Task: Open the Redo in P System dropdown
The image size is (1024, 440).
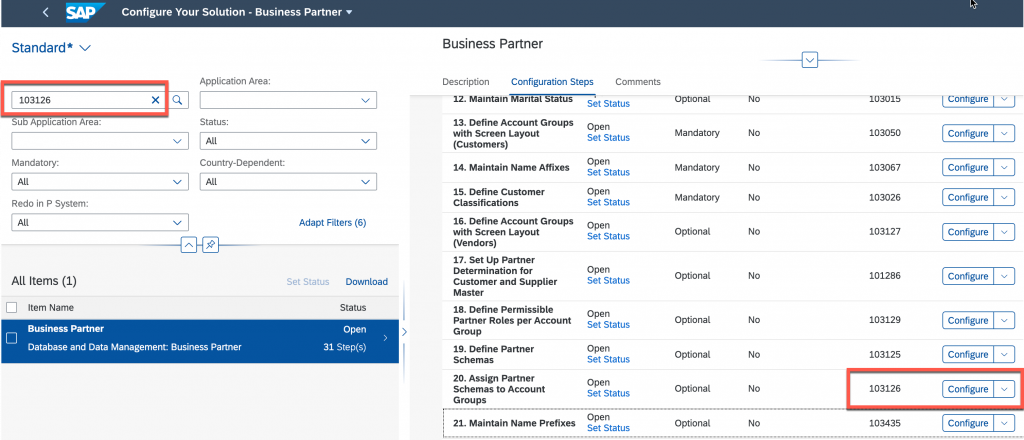Action: click(177, 223)
